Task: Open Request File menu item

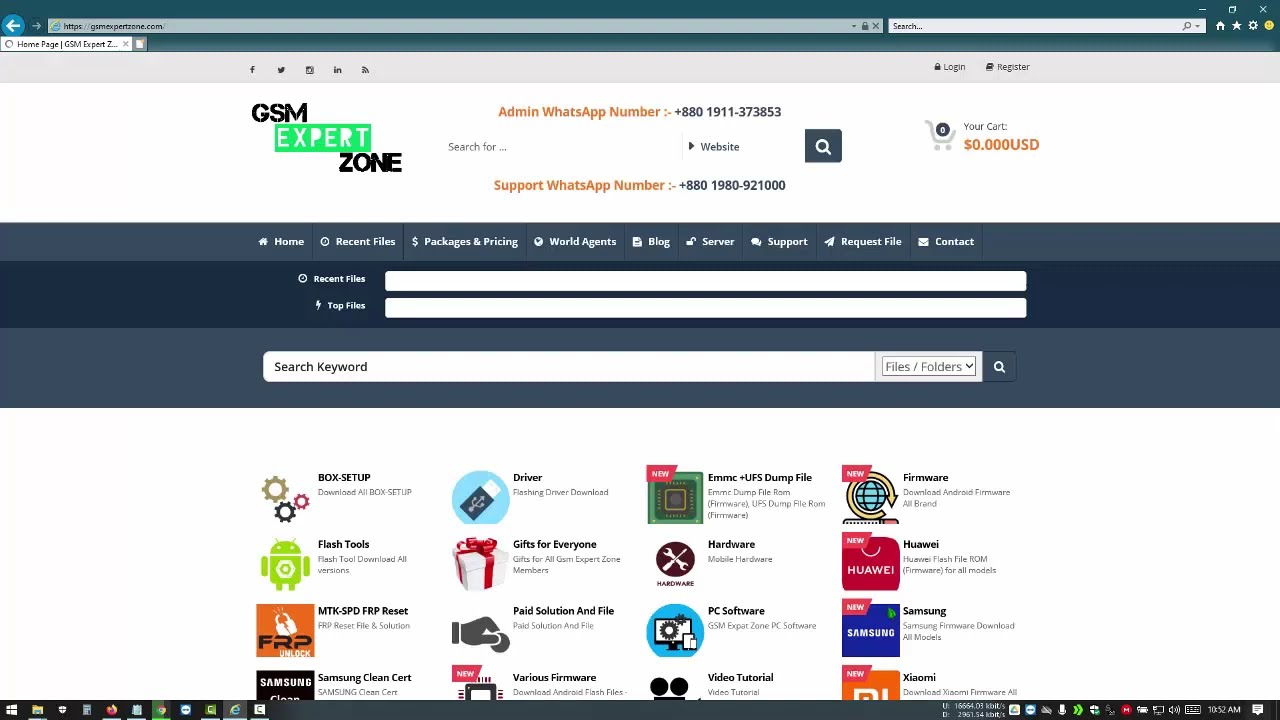Action: click(x=863, y=242)
